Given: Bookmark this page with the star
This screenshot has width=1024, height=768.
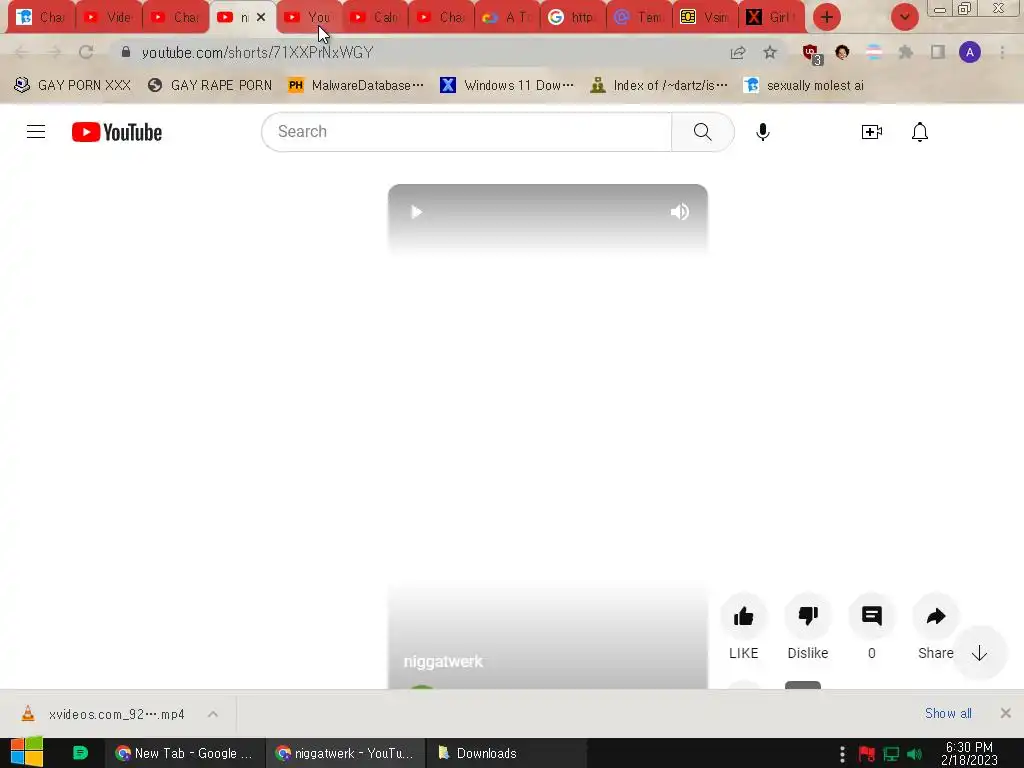Looking at the screenshot, I should coord(770,52).
